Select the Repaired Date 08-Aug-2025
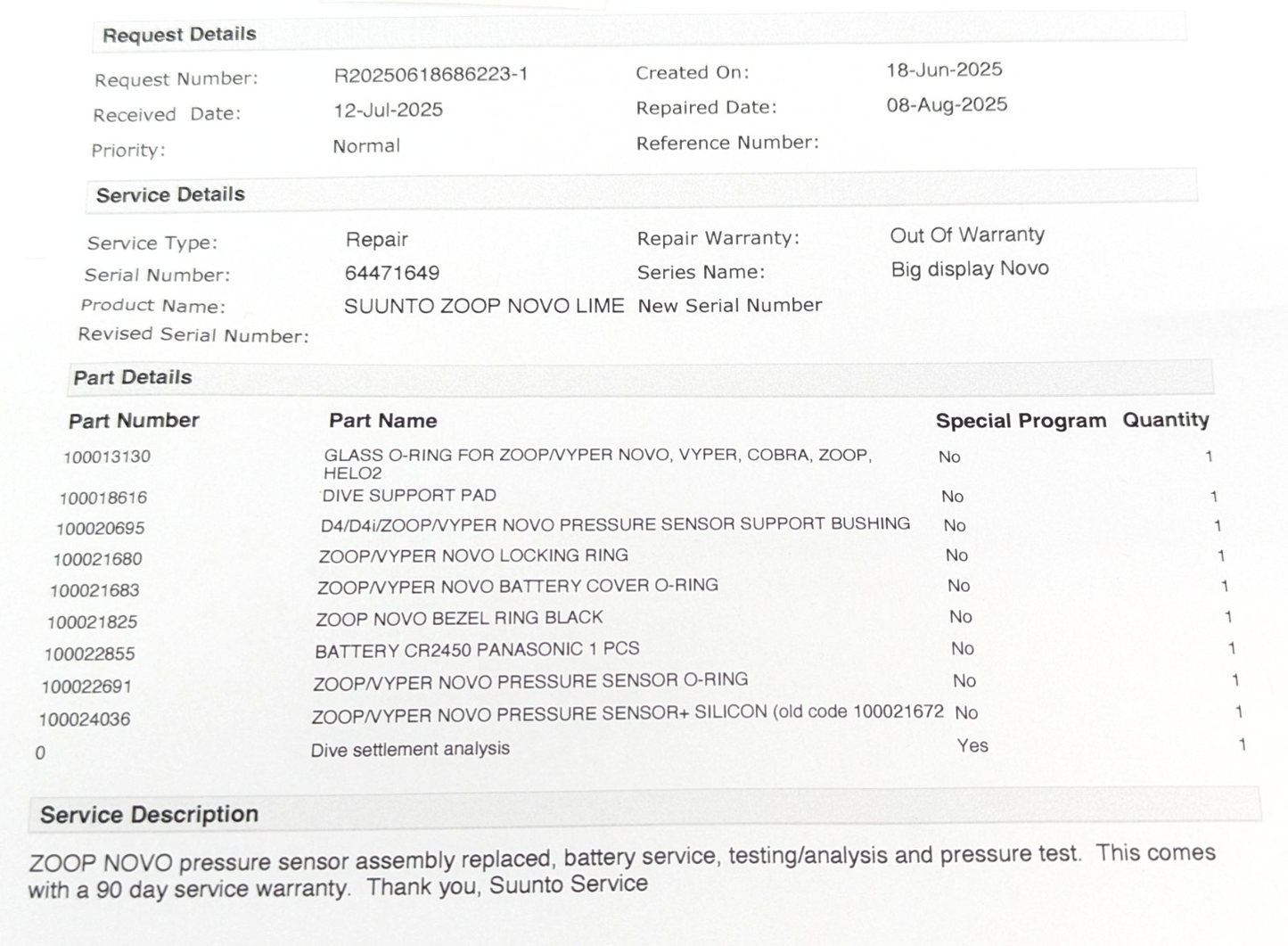The height and width of the screenshot is (946, 1288). (x=947, y=105)
